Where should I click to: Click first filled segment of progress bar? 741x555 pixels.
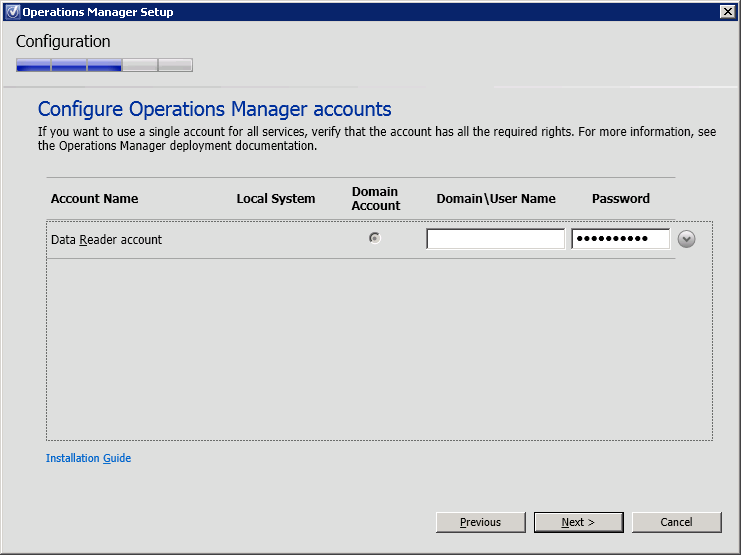pos(33,66)
